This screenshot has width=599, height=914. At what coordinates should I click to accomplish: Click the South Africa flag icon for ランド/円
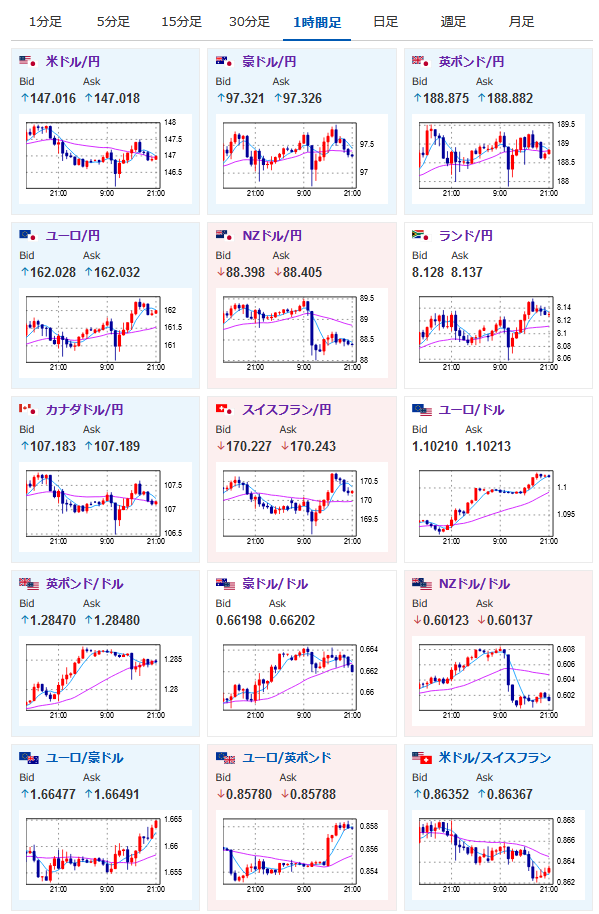pyautogui.click(x=420, y=235)
